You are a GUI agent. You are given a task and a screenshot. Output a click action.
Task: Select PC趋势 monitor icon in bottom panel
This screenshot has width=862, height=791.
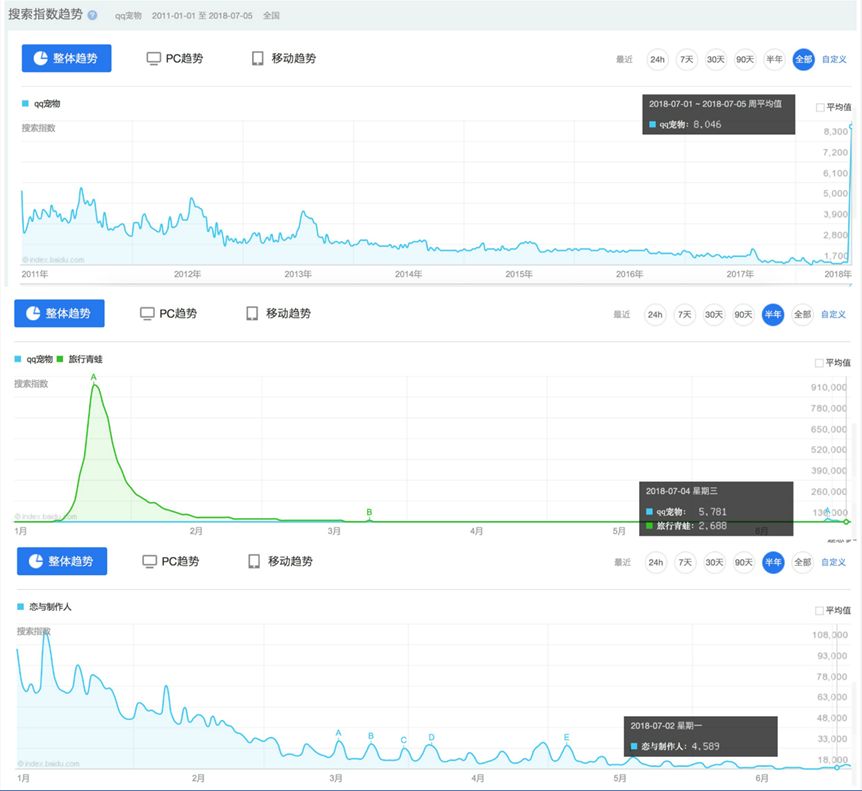150,561
